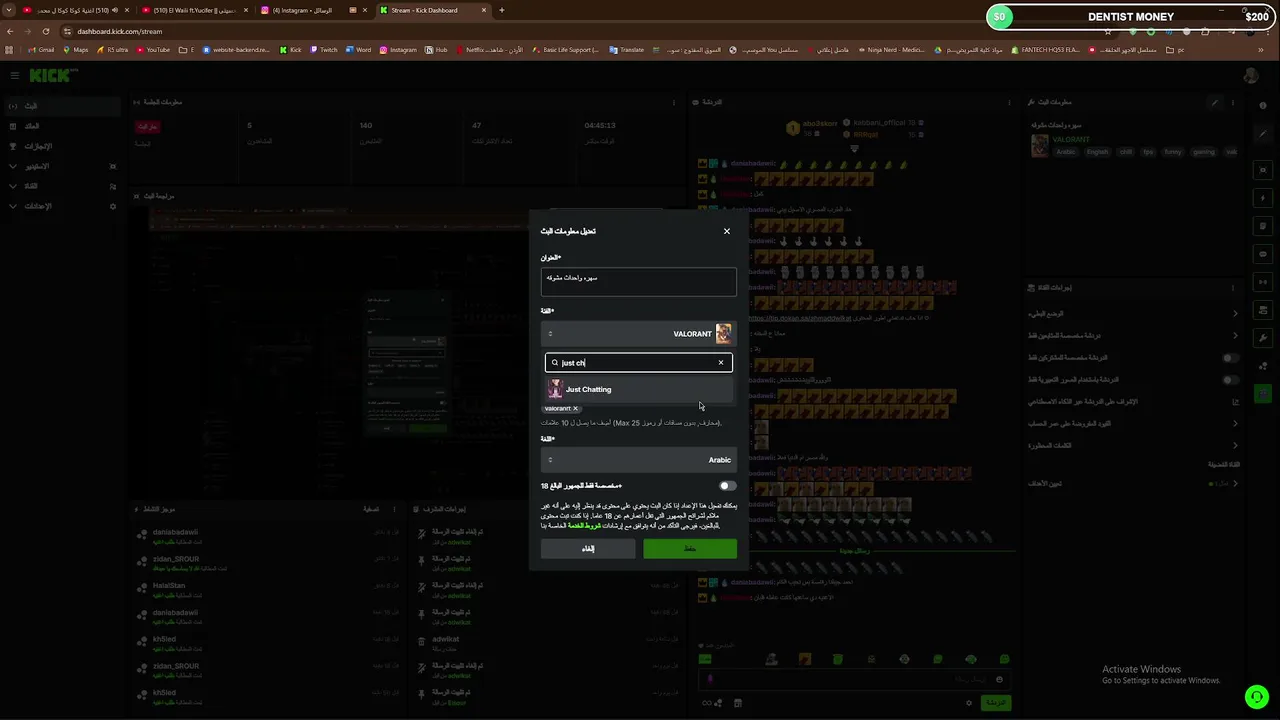Open channel actions panel options menu
This screenshot has width=1280, height=720.
[1233, 288]
